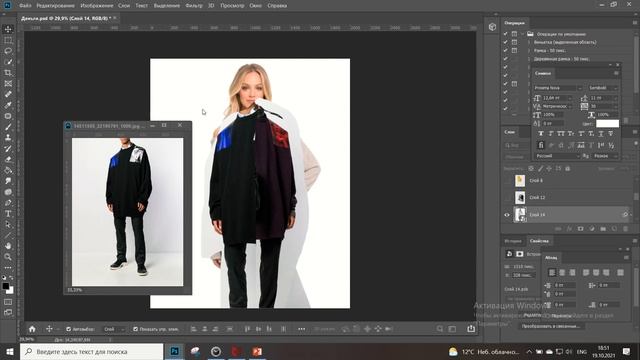This screenshot has width=640, height=360.
Task: Open the Редактирование menu
Action: click(56, 6)
